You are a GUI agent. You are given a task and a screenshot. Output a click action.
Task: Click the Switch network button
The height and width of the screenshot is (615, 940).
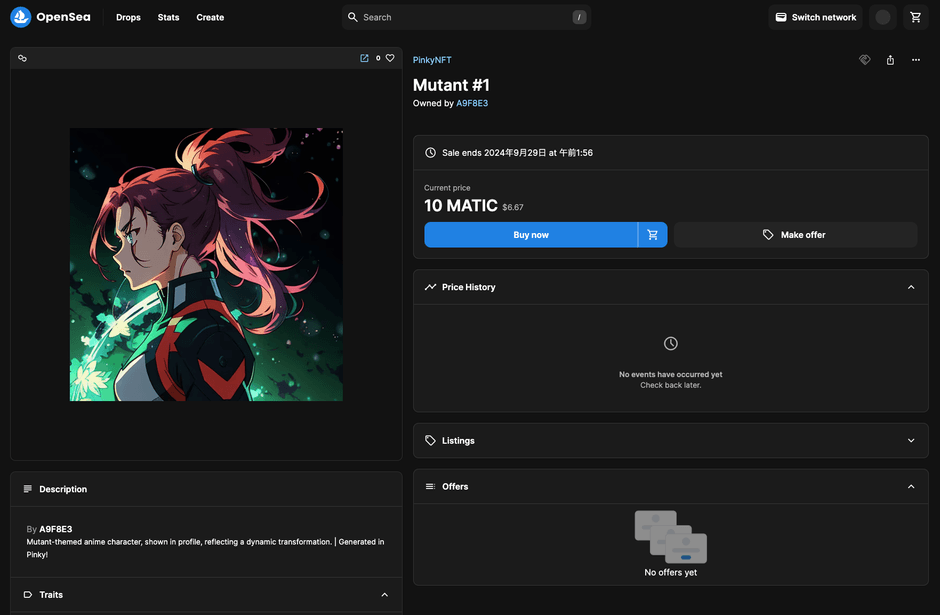pyautogui.click(x=815, y=17)
